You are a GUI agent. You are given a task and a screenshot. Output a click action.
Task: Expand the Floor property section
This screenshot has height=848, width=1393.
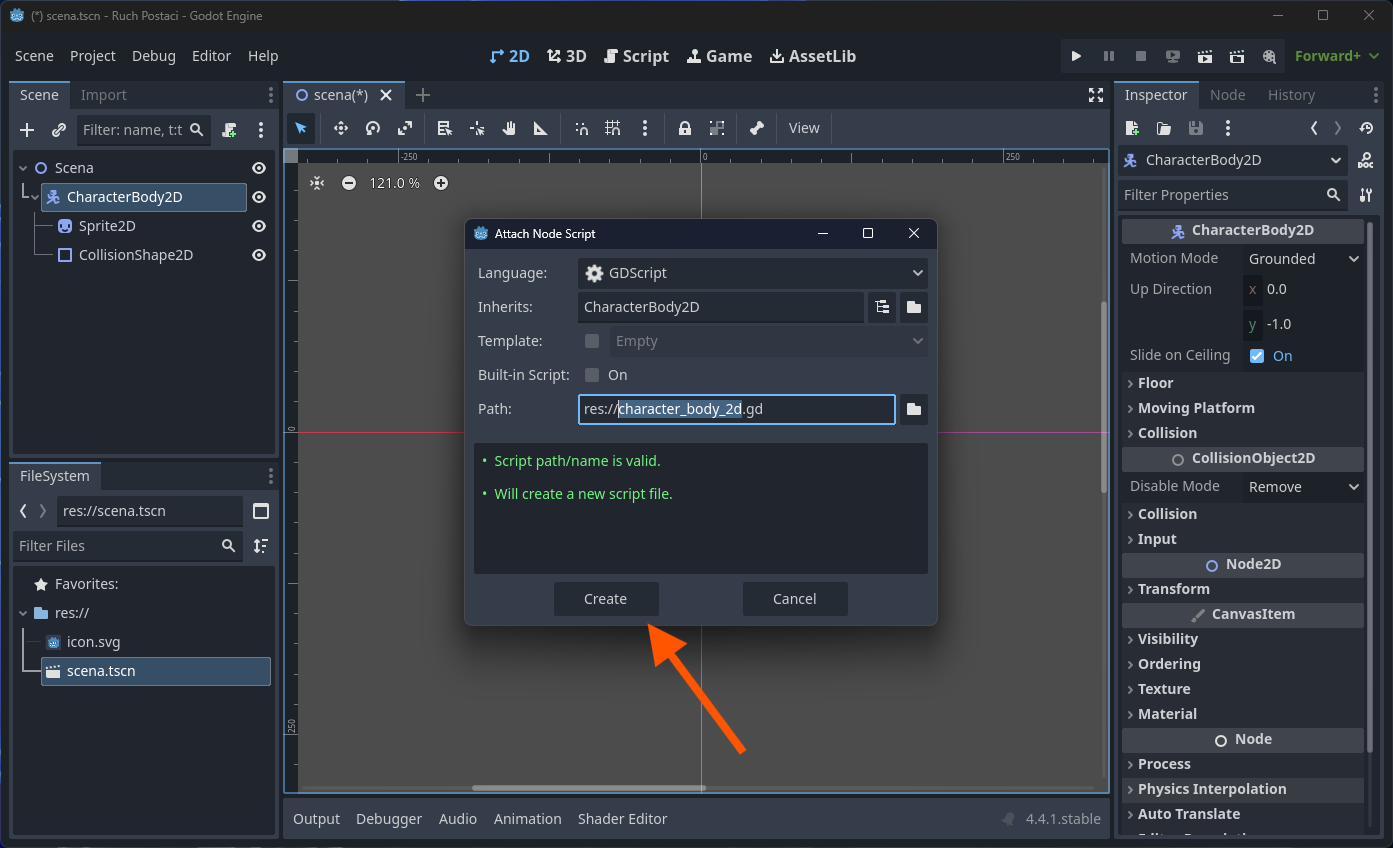1243,383
